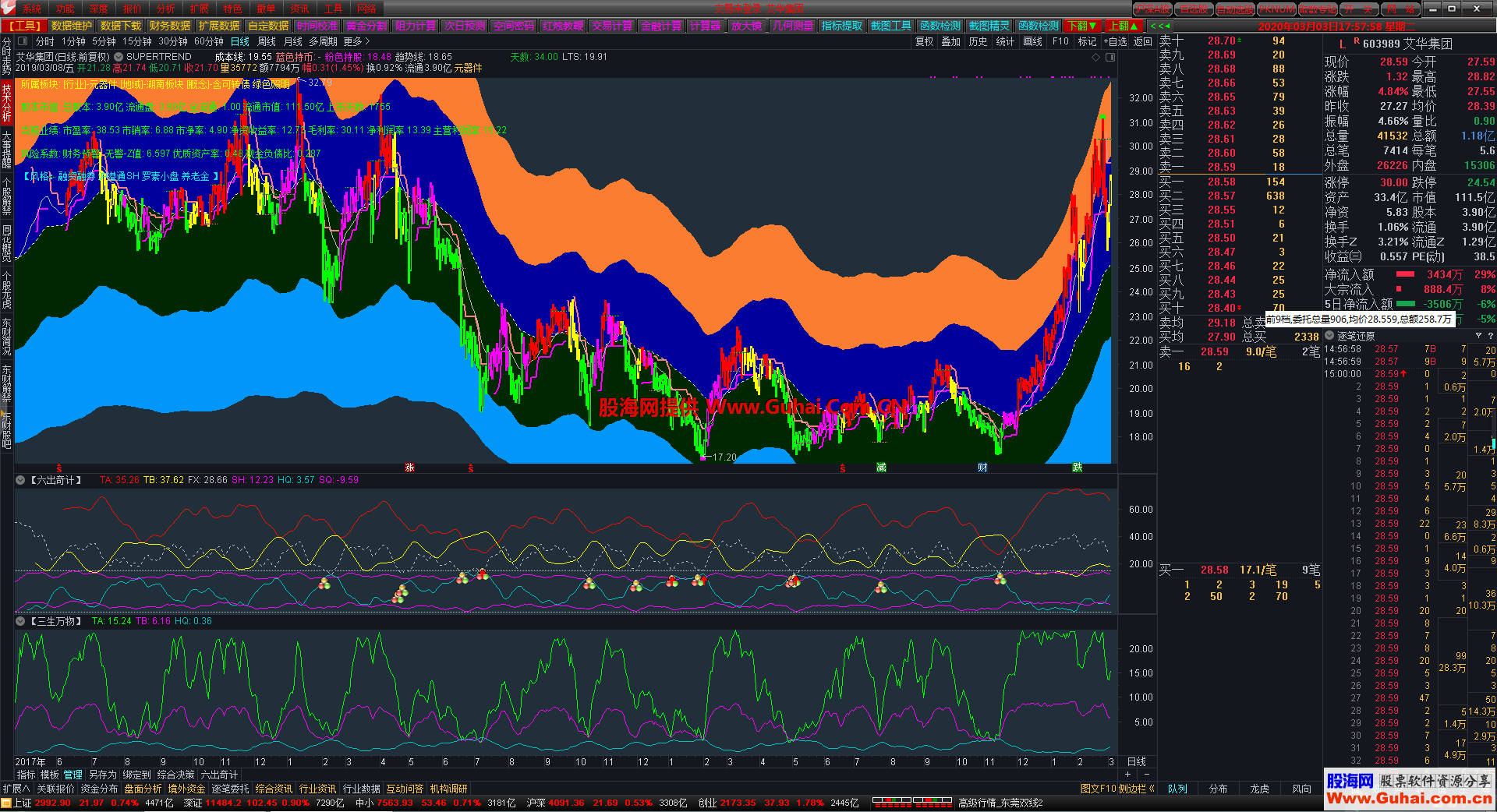1497x812 pixels.
Task: Open the 资讯 menu
Action: click(x=299, y=9)
